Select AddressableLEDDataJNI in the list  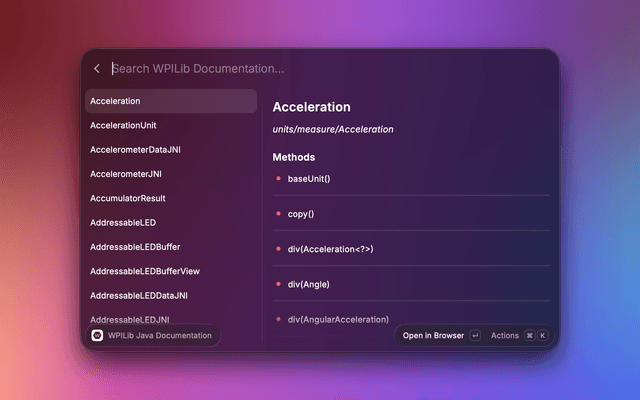pos(171,296)
